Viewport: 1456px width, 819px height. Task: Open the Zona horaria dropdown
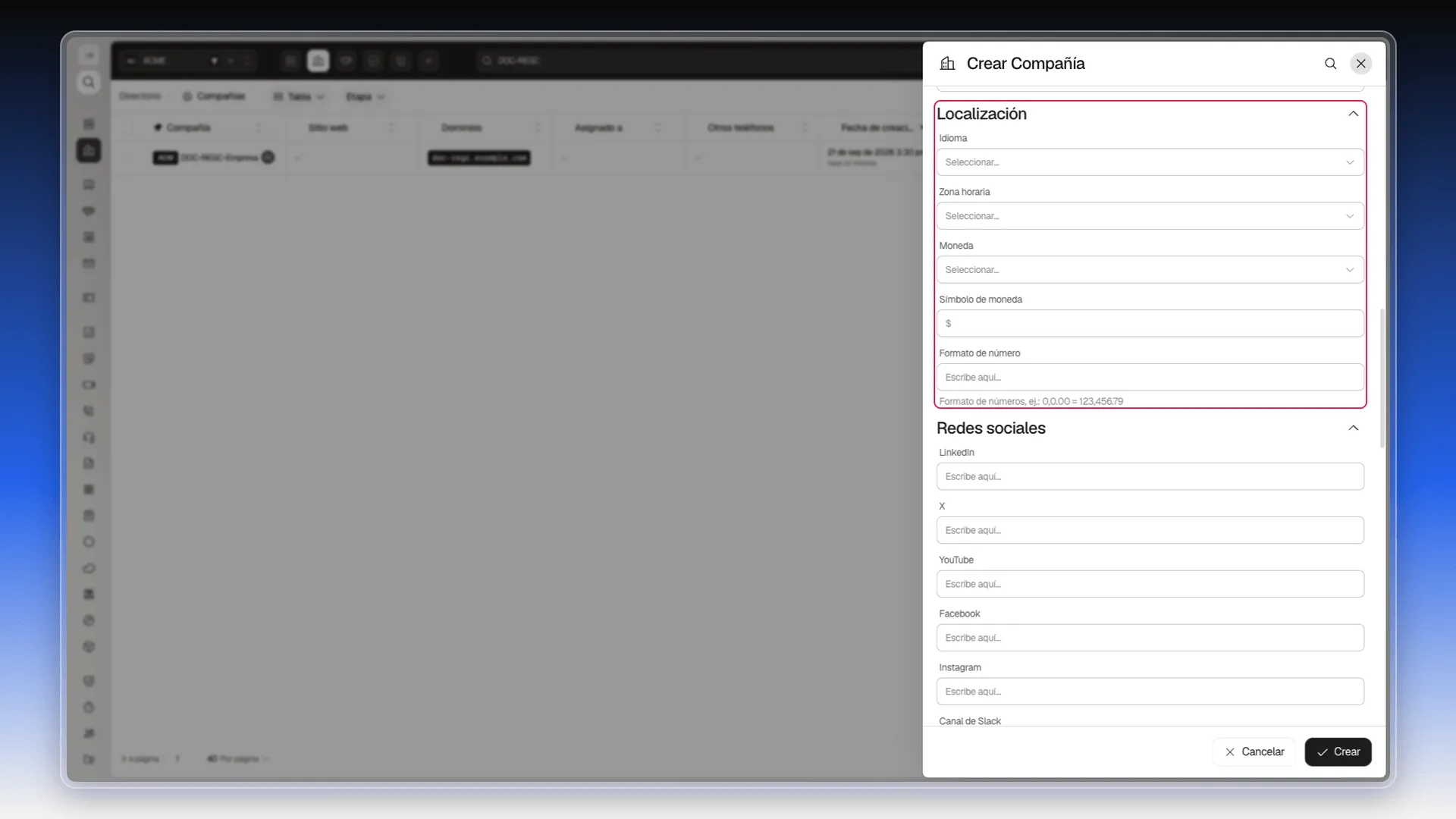click(x=1150, y=216)
